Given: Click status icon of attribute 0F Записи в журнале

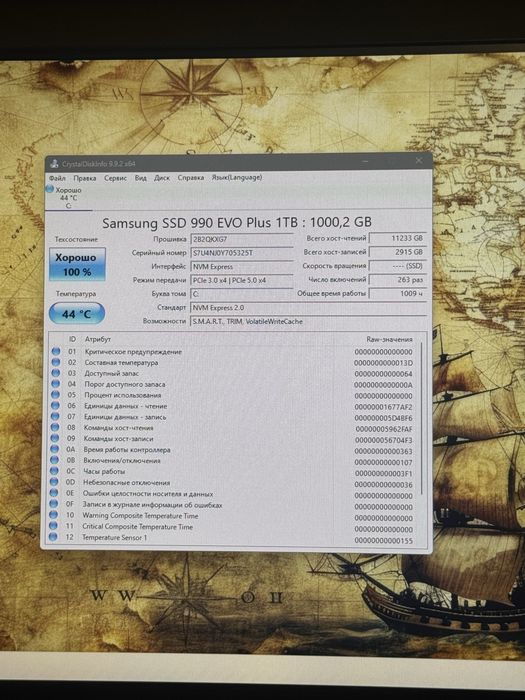Looking at the screenshot, I should (54, 504).
